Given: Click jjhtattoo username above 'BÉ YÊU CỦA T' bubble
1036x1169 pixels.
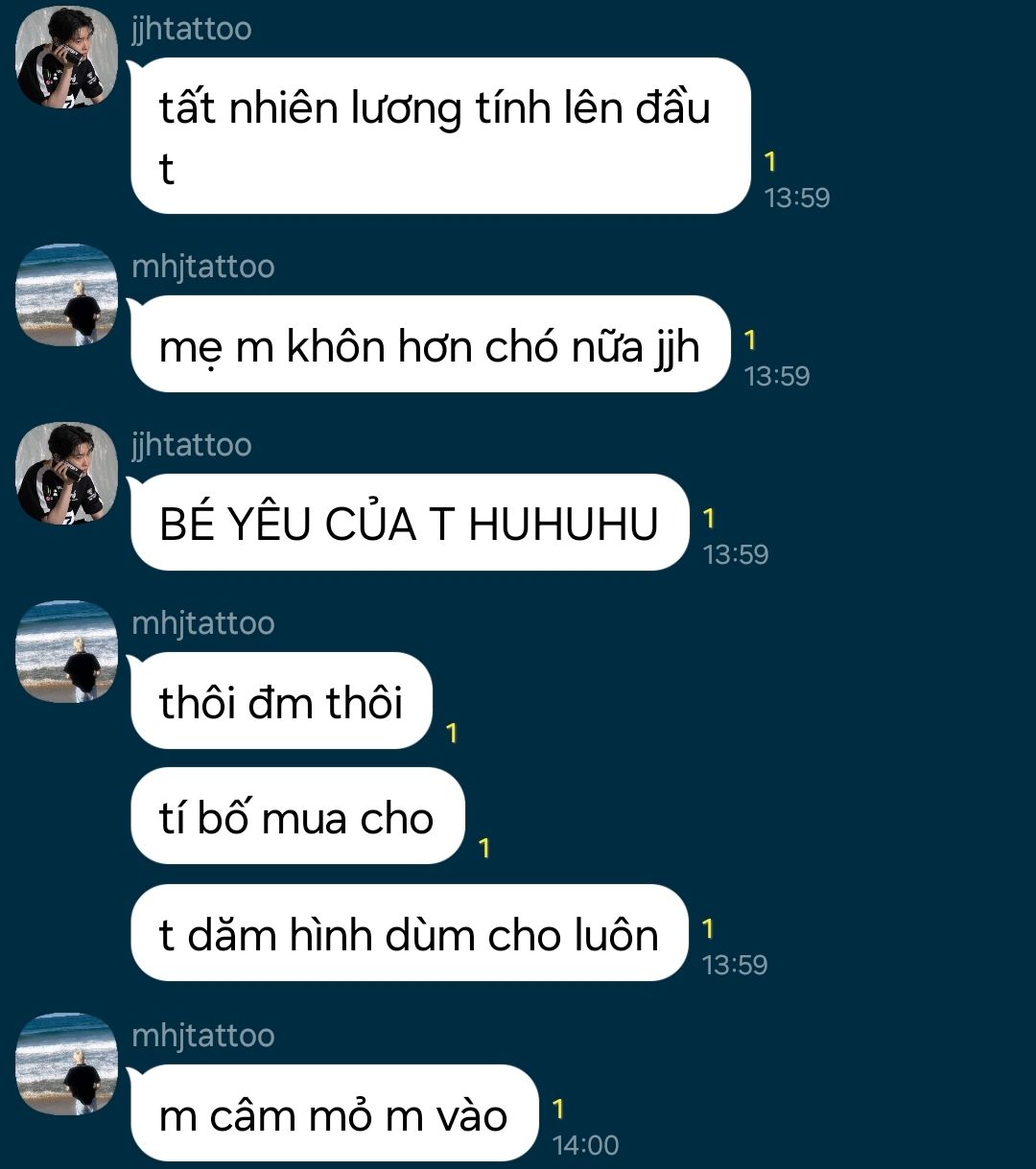Looking at the screenshot, I should click(192, 445).
